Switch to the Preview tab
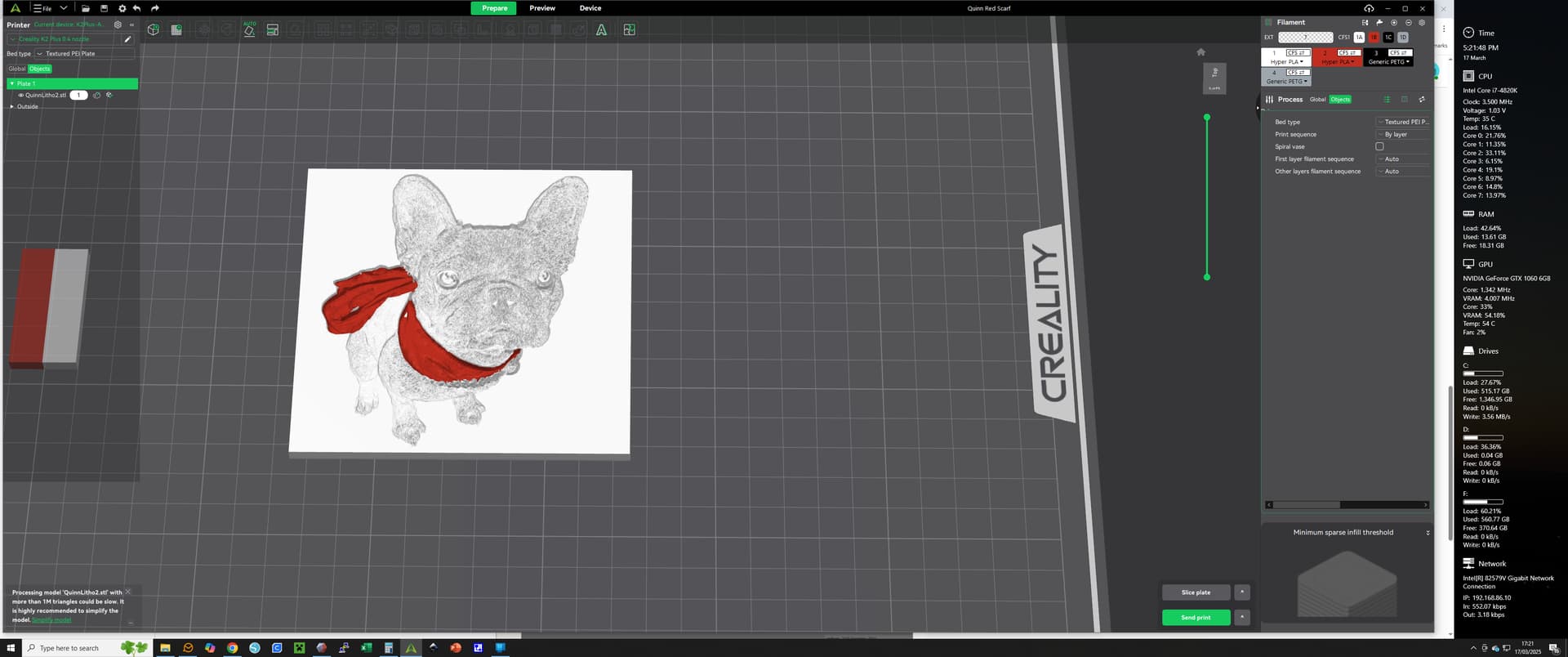1568x657 pixels. [x=542, y=8]
